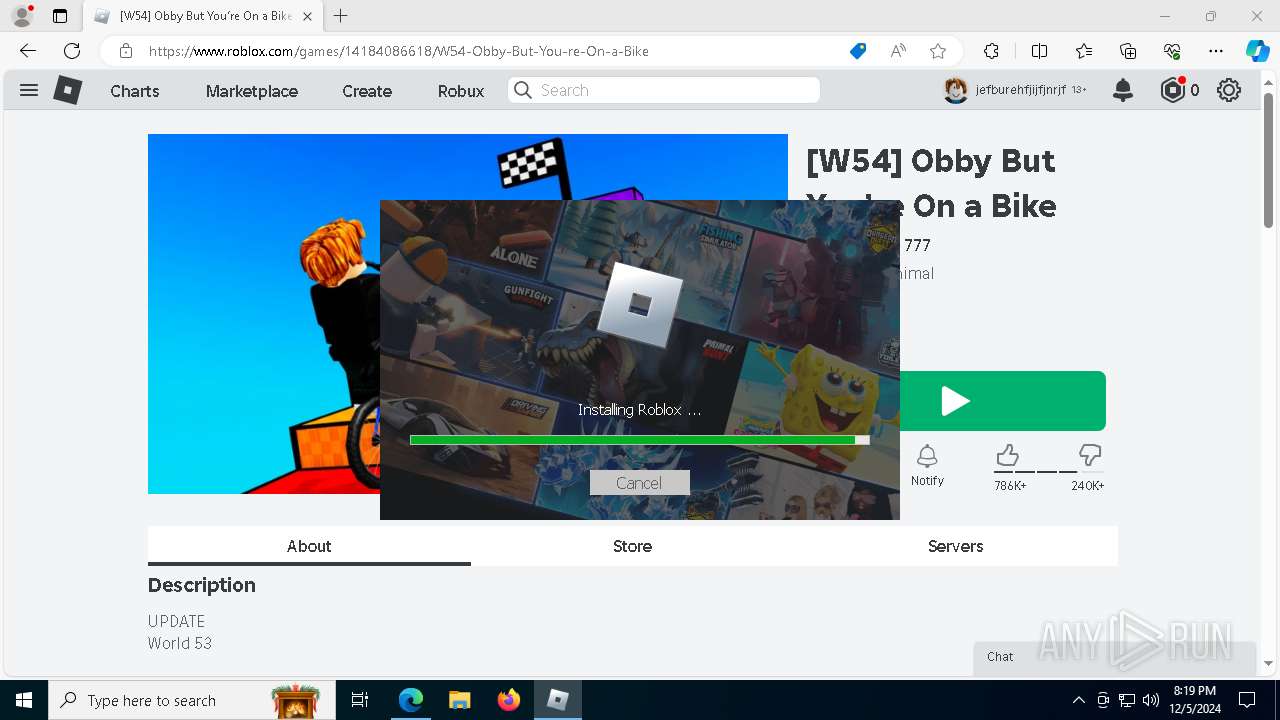Viewport: 1280px width, 720px height.
Task: Click the username jefburehfjijfjnrjf
Action: 1020,90
